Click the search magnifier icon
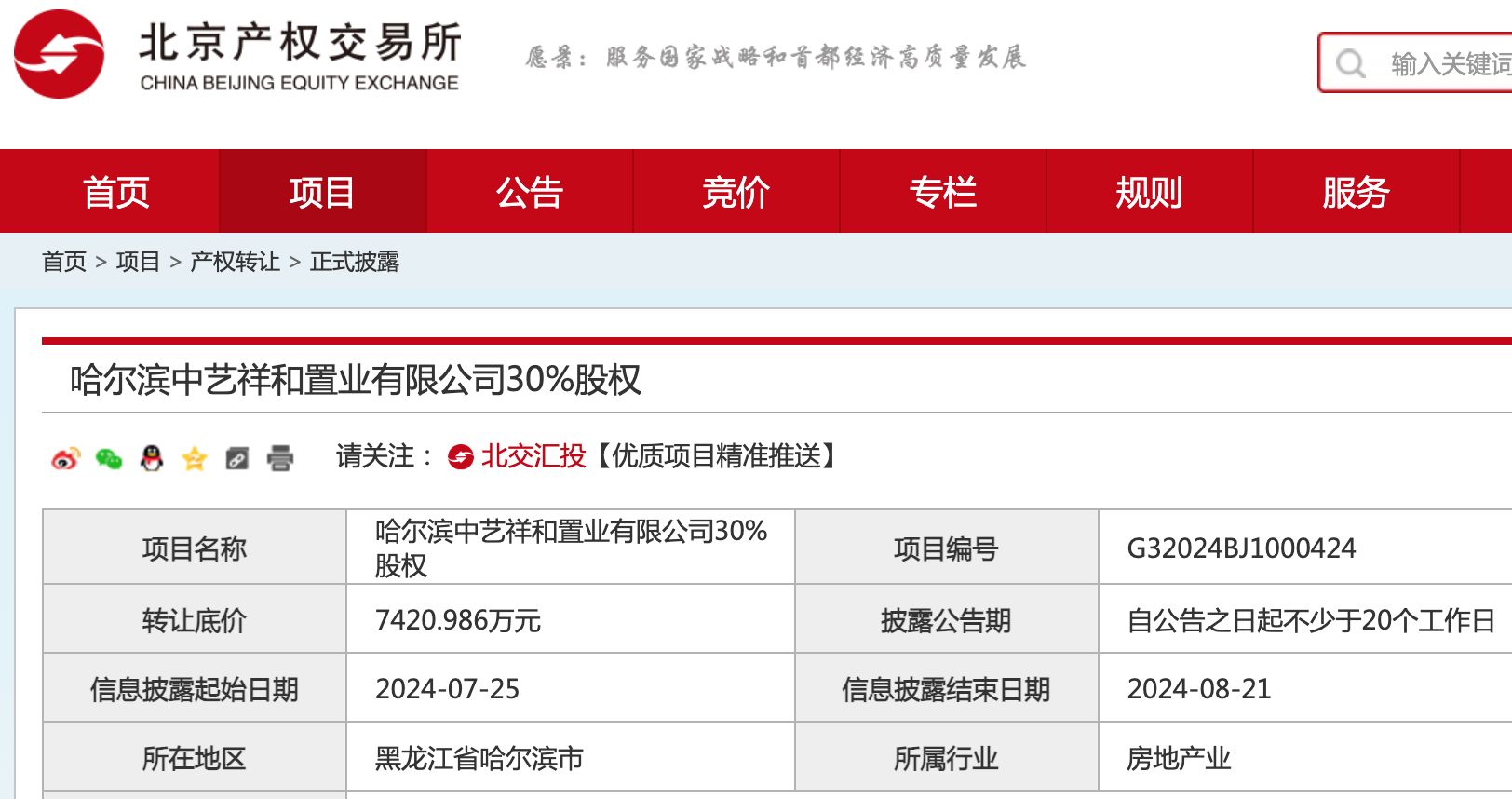Screen dimensions: 1512x799 click(x=1350, y=63)
